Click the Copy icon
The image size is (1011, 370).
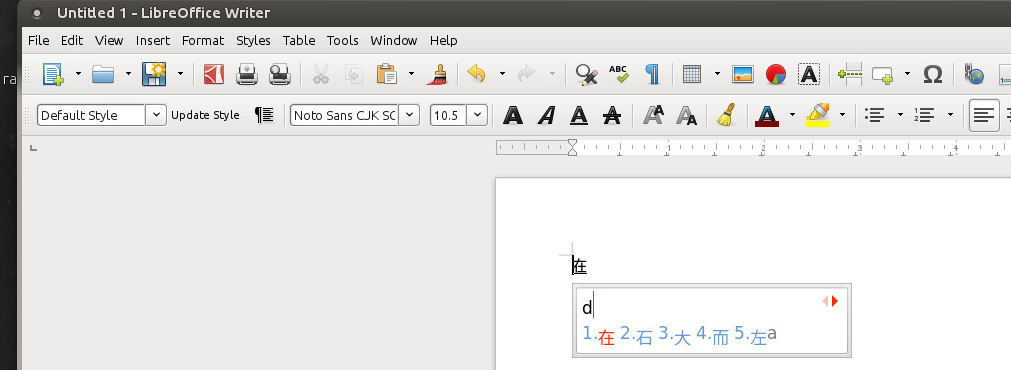354,74
